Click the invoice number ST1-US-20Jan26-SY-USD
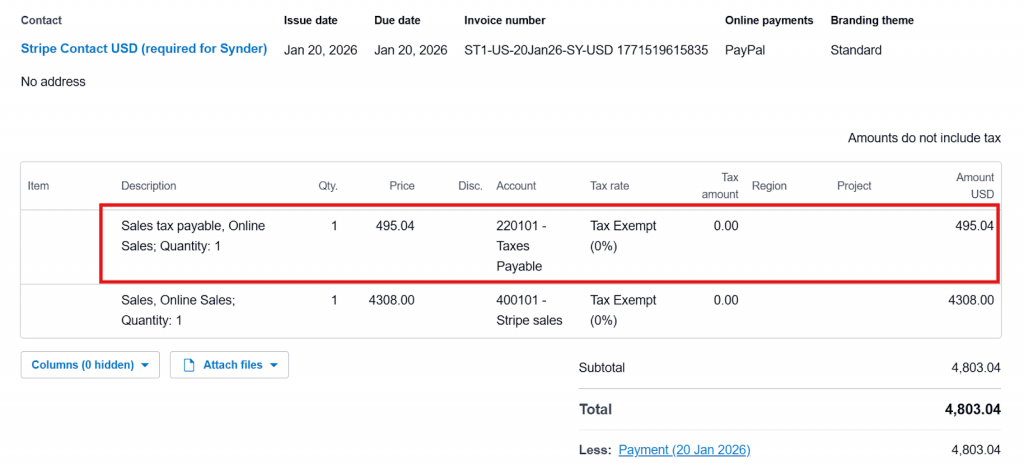 [585, 49]
